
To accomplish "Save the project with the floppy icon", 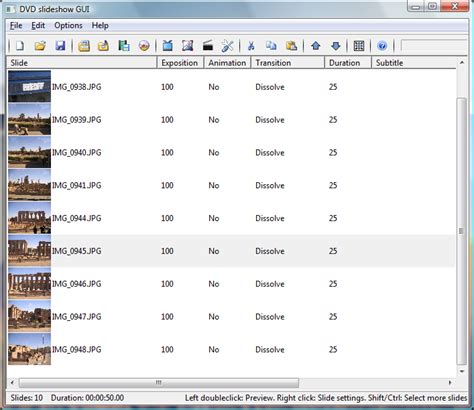I will (x=60, y=46).
